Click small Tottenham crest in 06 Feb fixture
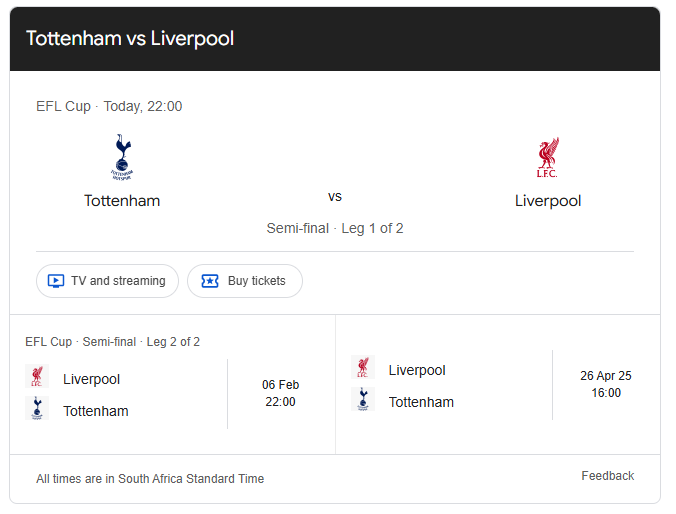This screenshot has height=514, width=676. pos(37,408)
